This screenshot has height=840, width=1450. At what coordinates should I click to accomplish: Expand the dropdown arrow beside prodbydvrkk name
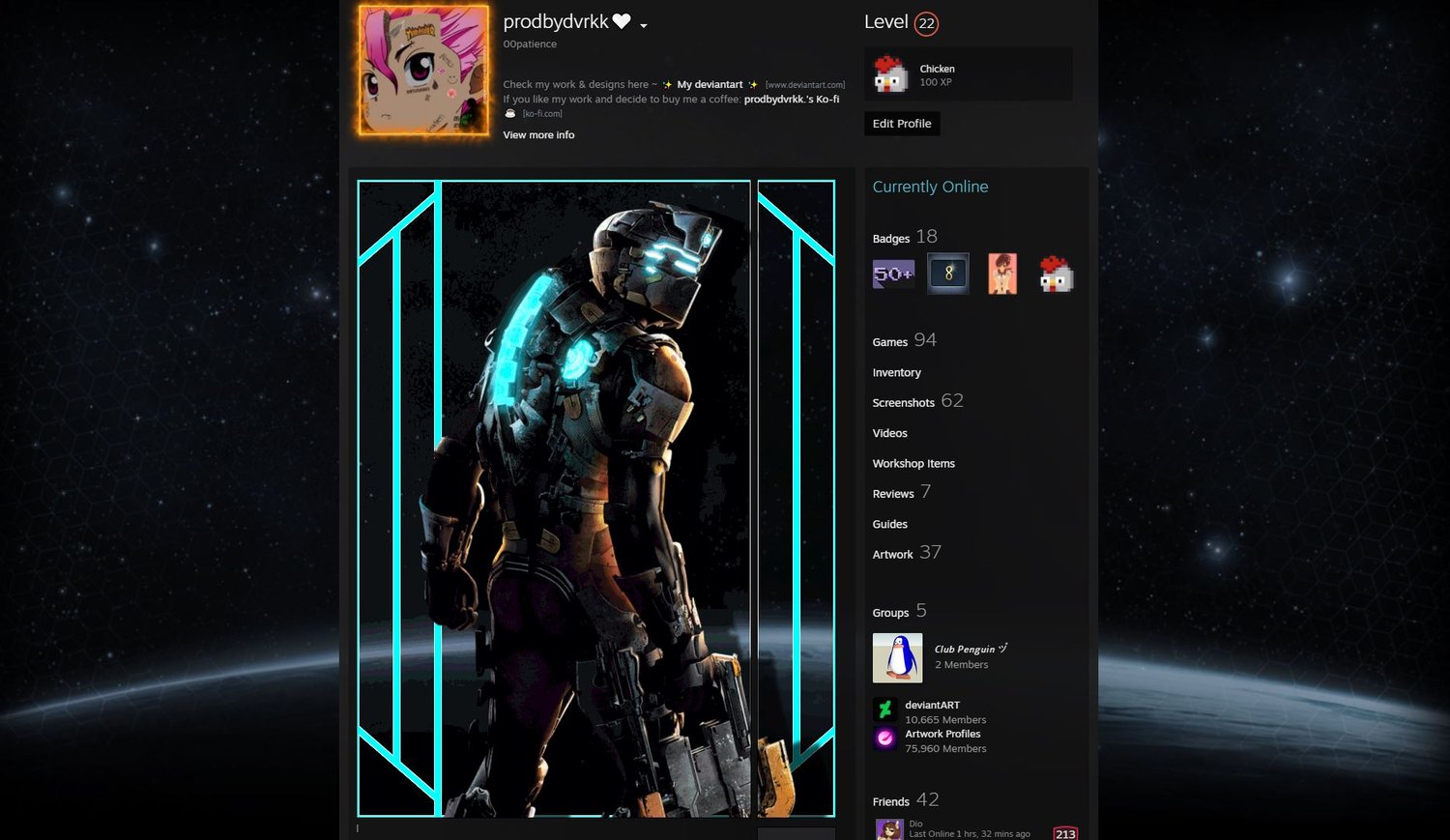[x=644, y=25]
